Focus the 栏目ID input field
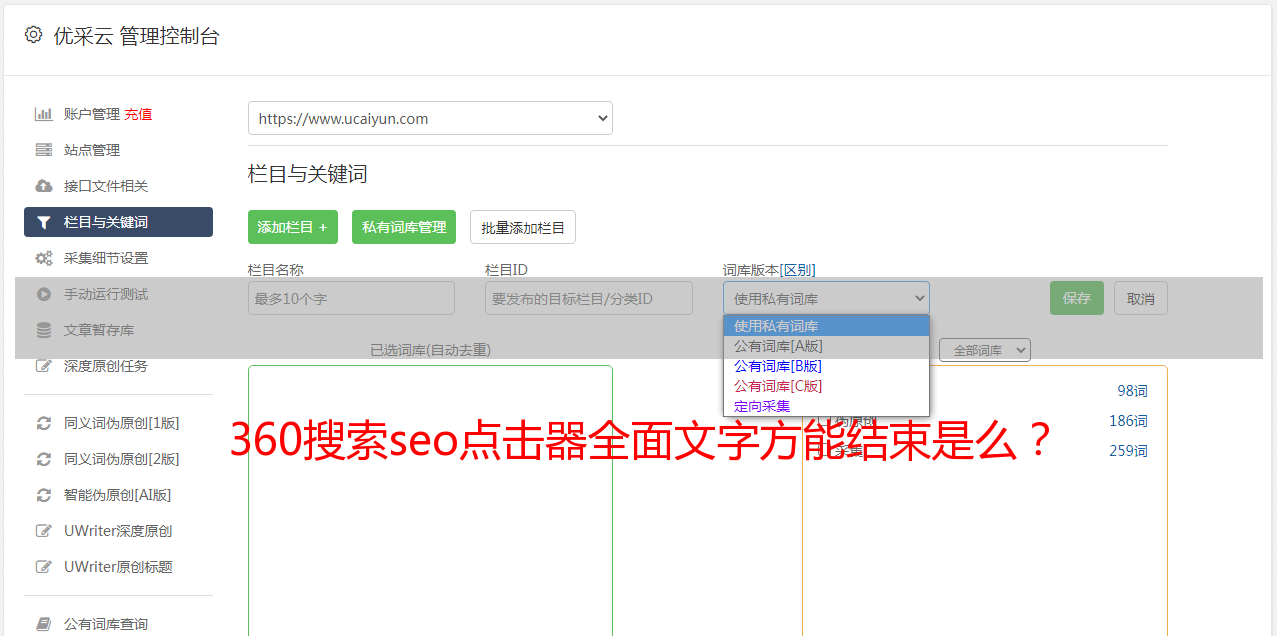 (589, 298)
